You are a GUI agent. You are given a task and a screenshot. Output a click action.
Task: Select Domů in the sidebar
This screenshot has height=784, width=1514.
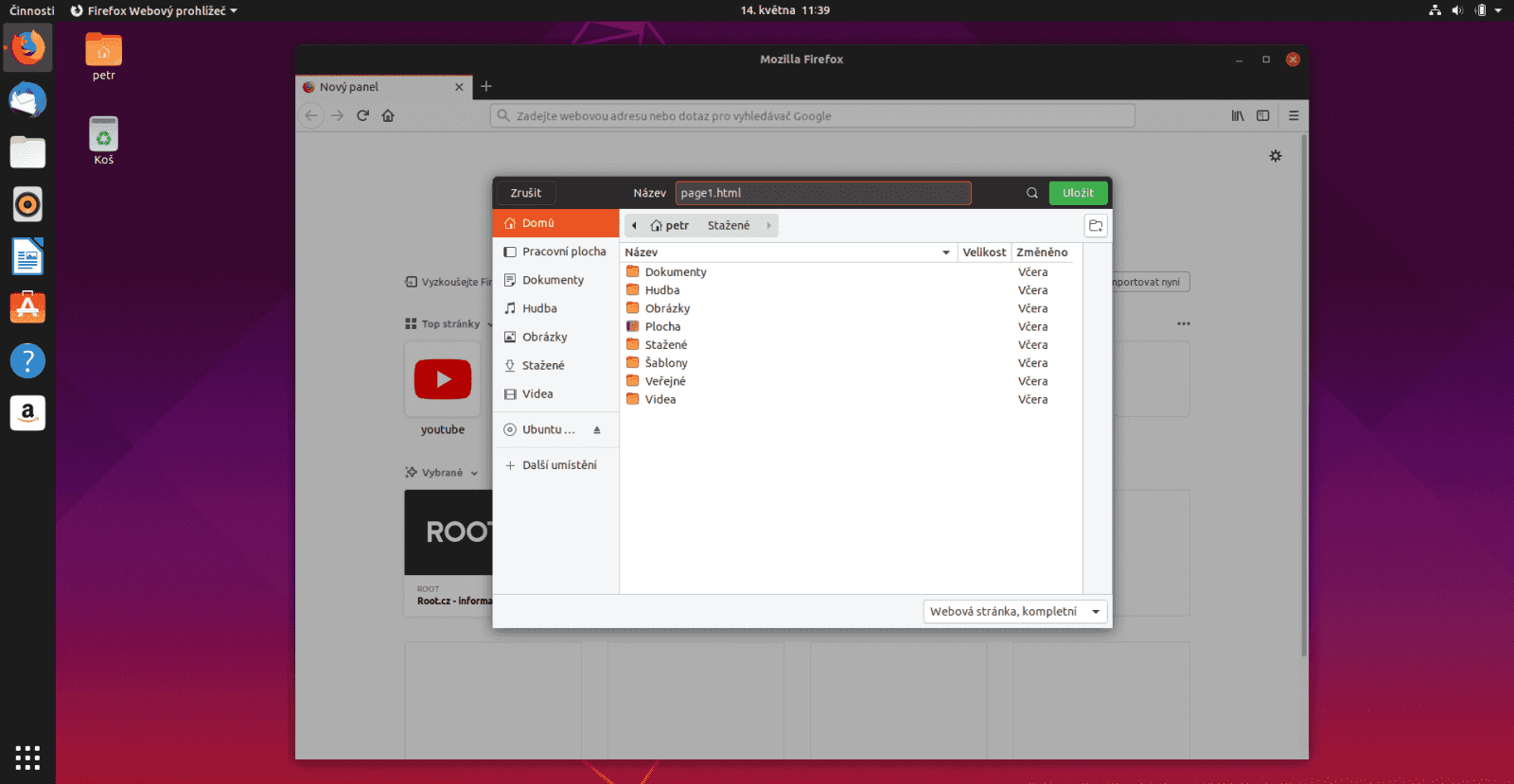556,223
